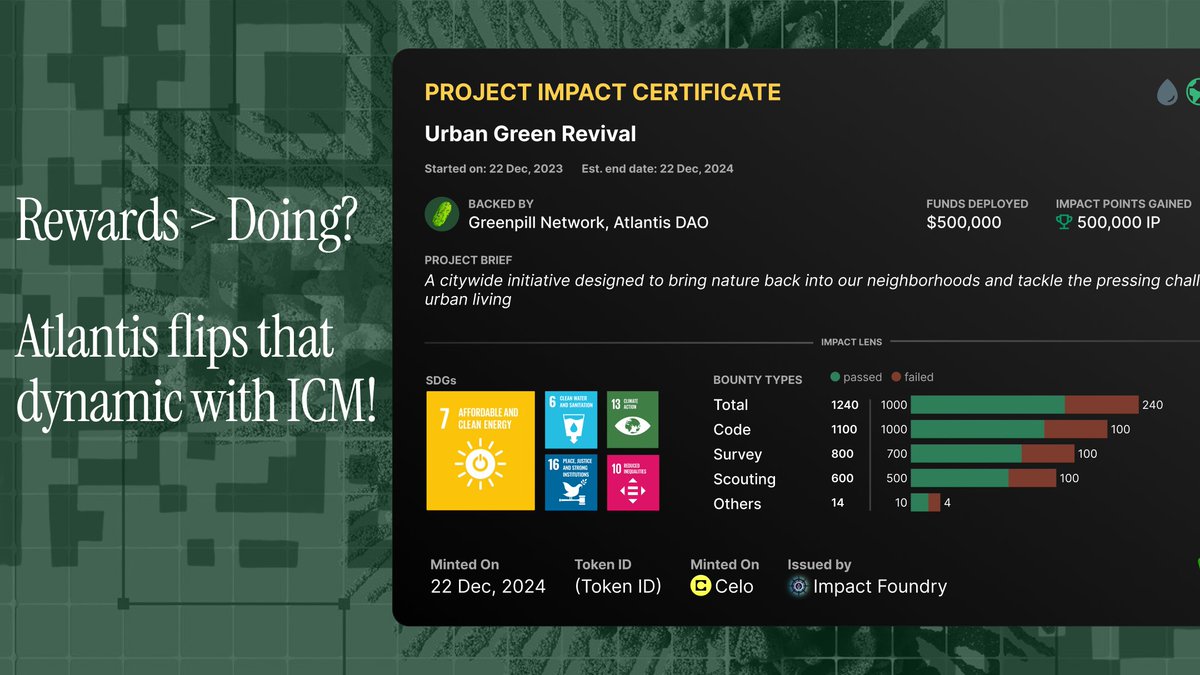The width and height of the screenshot is (1200, 675).
Task: Click the SDGs section label
Action: tap(441, 381)
